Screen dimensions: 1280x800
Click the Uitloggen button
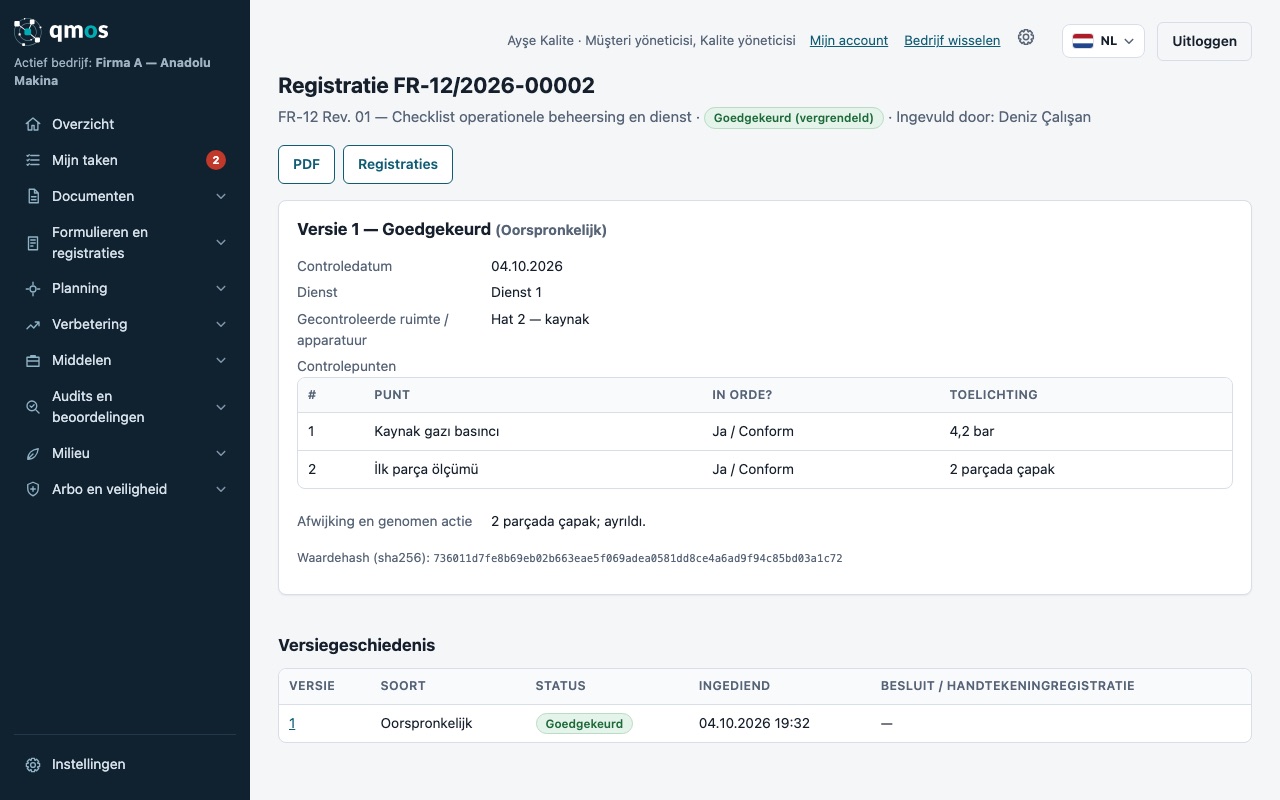pos(1204,41)
